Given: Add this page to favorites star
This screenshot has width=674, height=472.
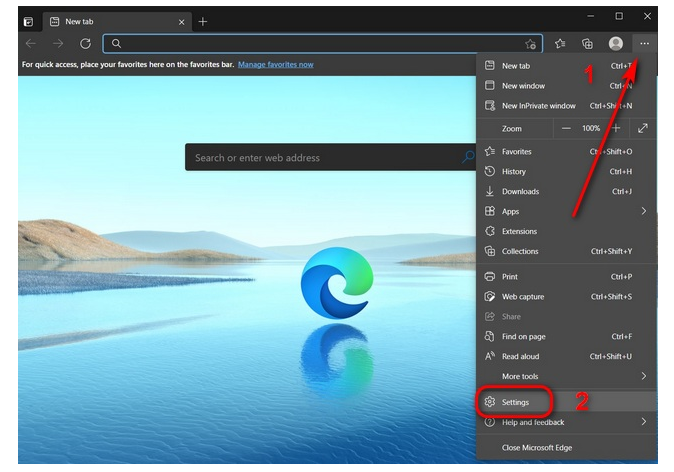Looking at the screenshot, I should pyautogui.click(x=531, y=44).
